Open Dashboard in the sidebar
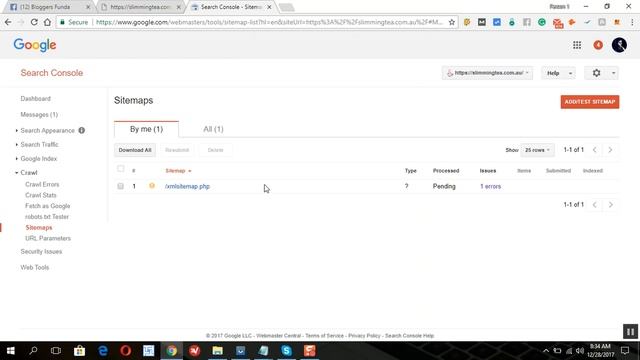Image resolution: width=640 pixels, height=360 pixels. [x=36, y=99]
